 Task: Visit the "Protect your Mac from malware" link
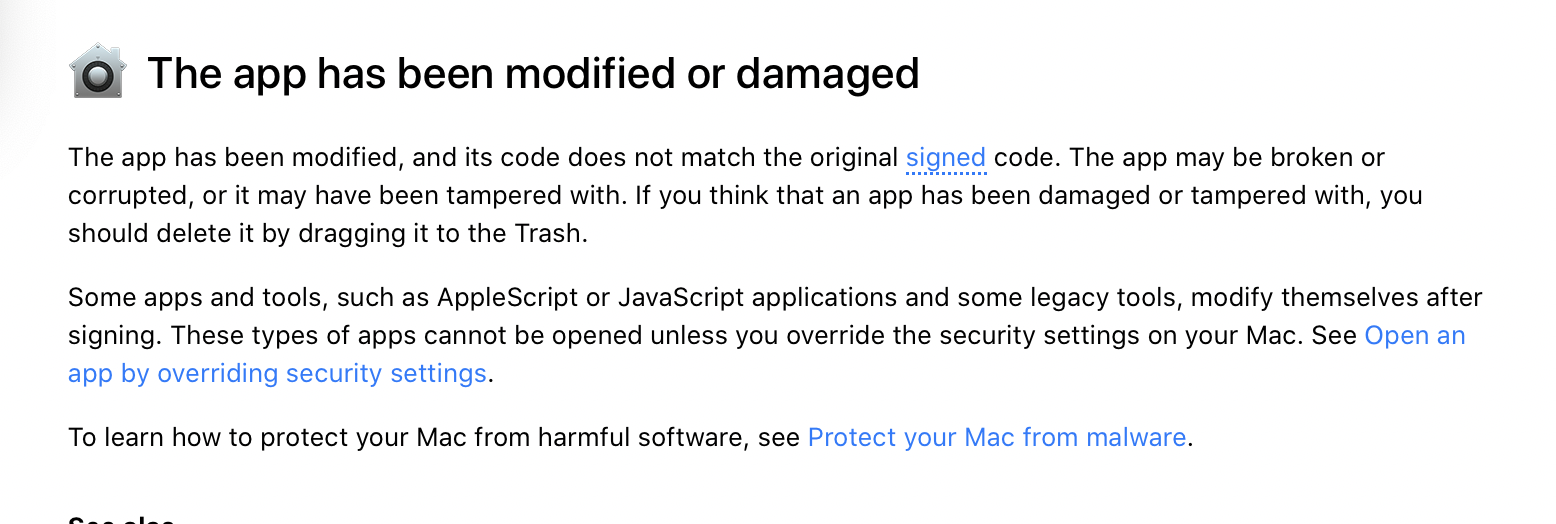tap(997, 437)
